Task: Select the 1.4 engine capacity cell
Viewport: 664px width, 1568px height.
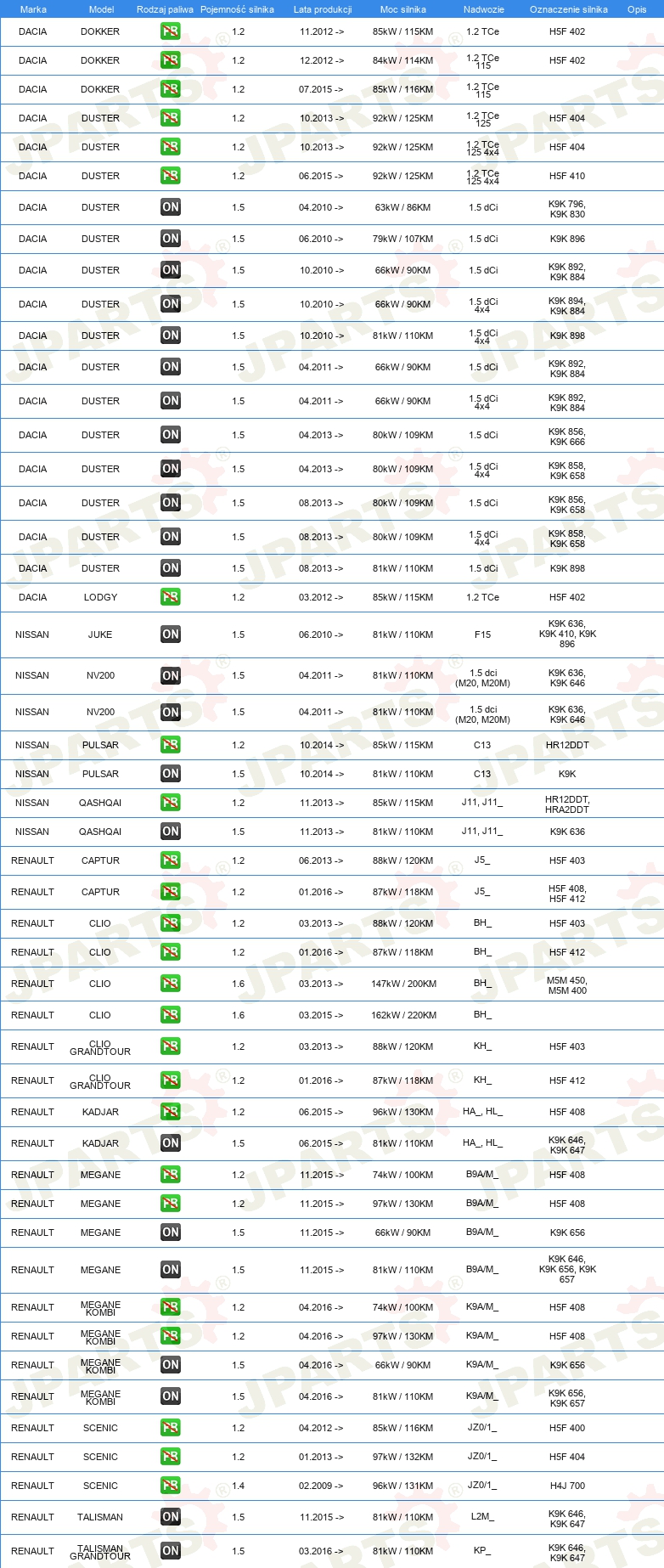Action: pyautogui.click(x=238, y=1486)
